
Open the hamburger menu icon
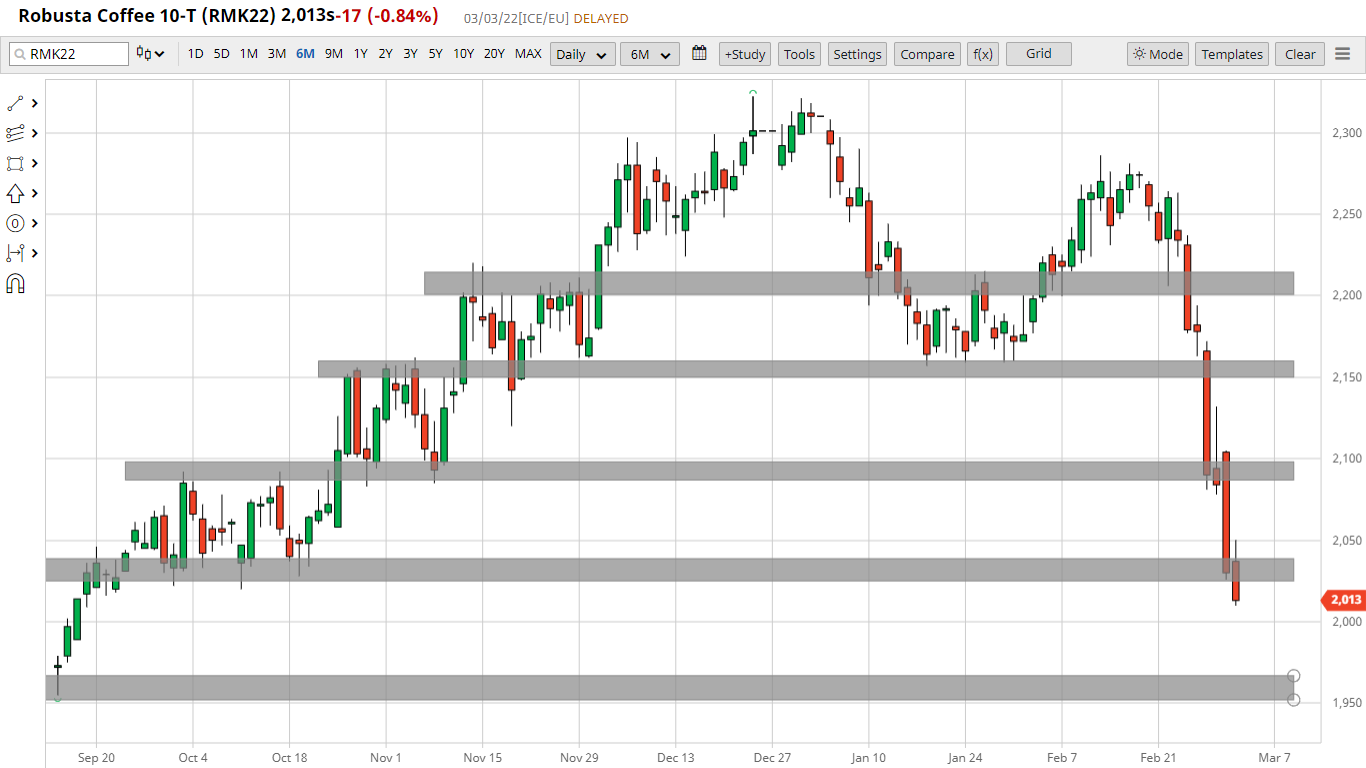1343,54
